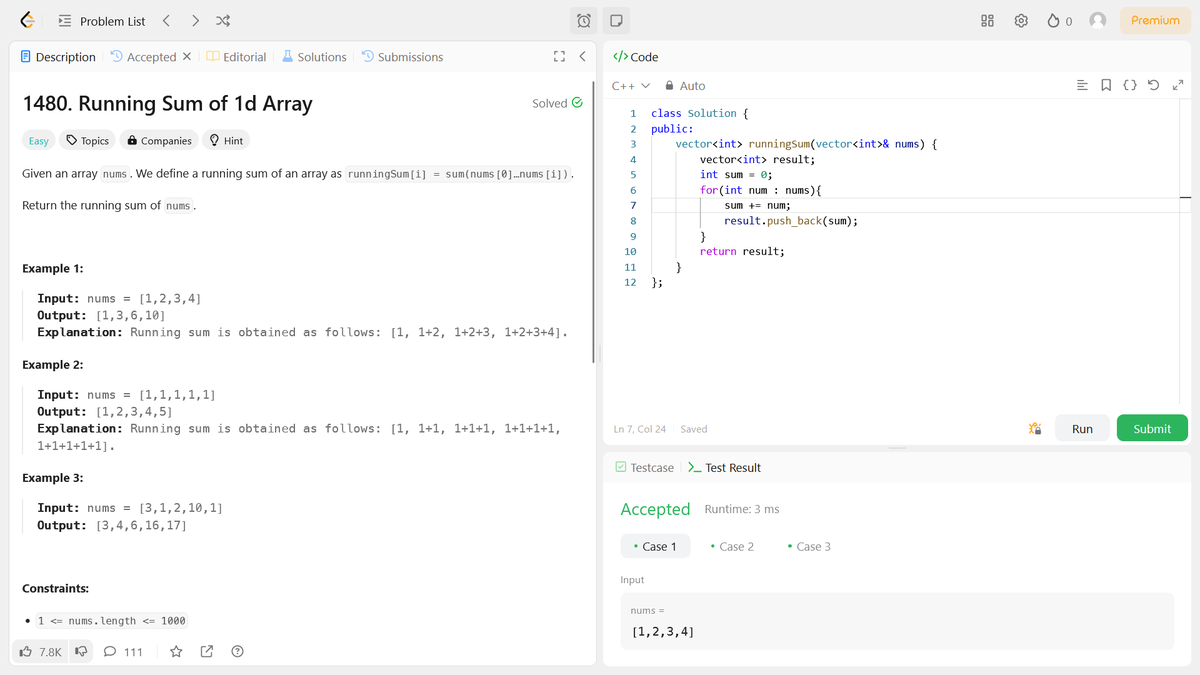Pick a random problem with shuffle icon

pyautogui.click(x=223, y=20)
